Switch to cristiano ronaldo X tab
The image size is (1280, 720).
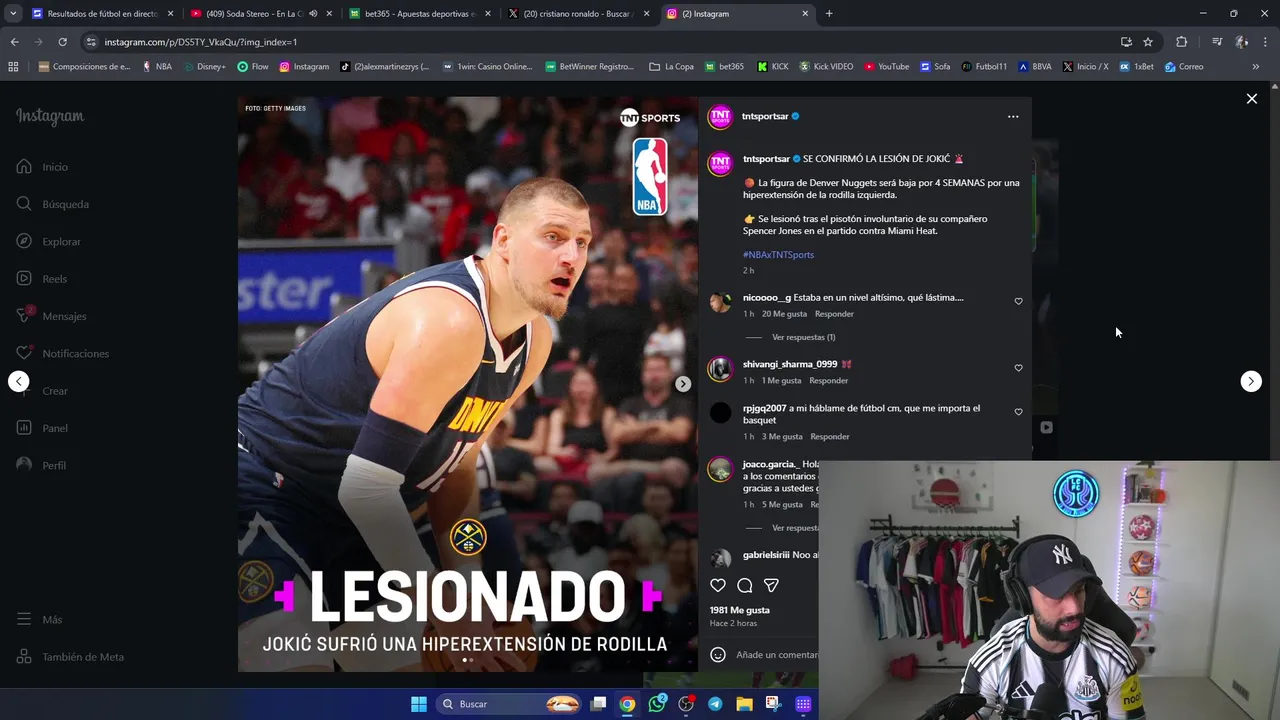coord(578,14)
